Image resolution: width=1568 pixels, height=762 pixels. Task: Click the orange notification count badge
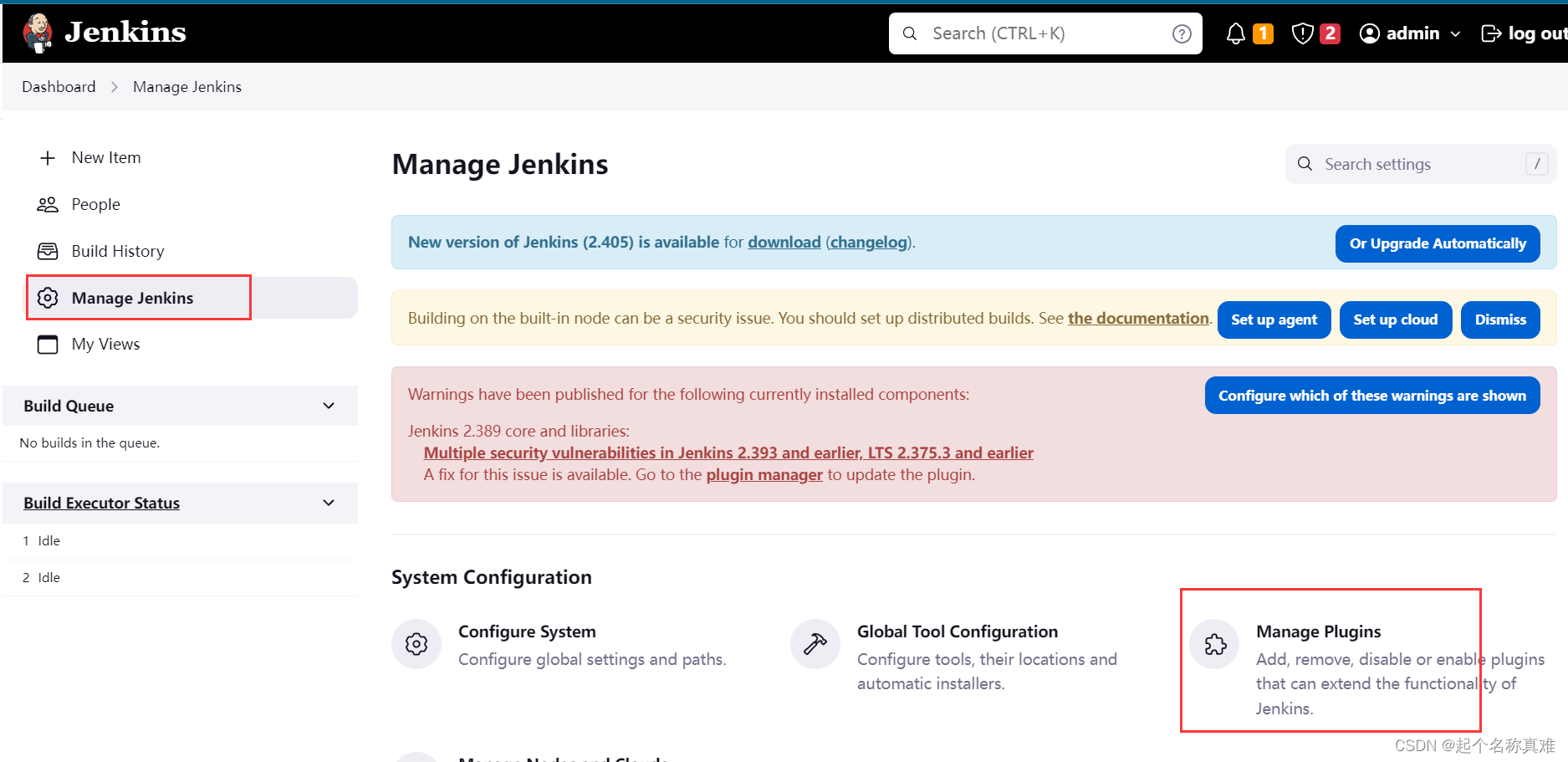[1263, 33]
